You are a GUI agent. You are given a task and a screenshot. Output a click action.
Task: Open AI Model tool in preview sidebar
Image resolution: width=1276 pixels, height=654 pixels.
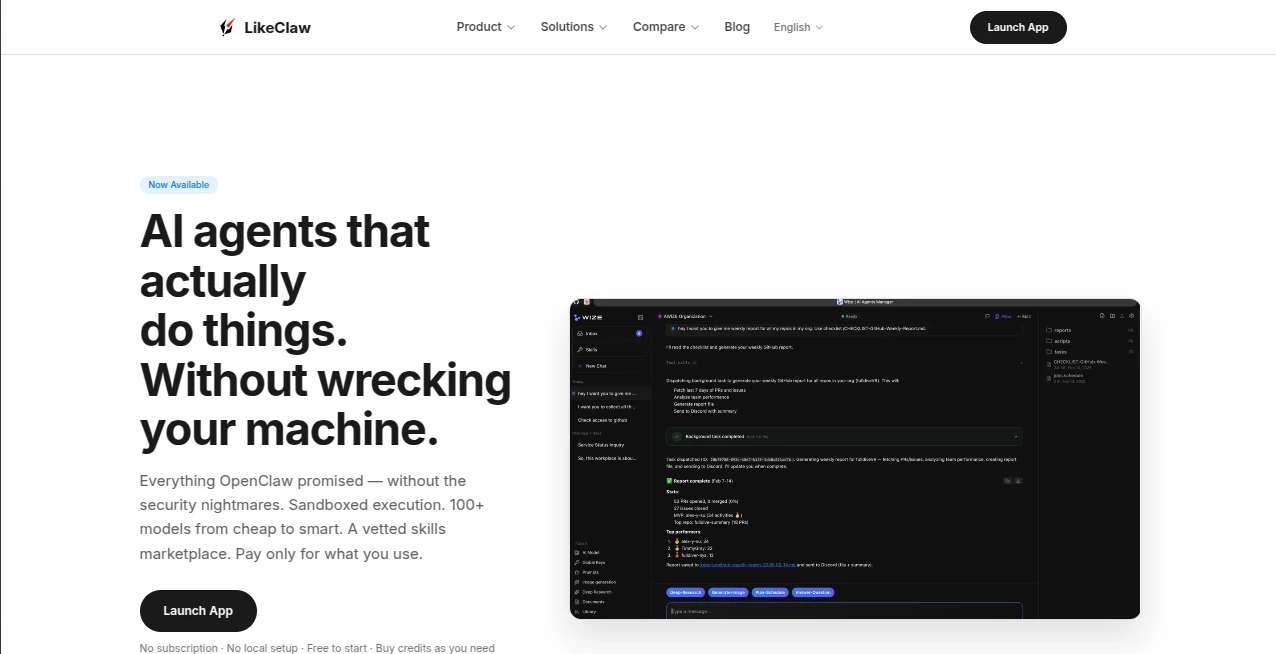588,552
